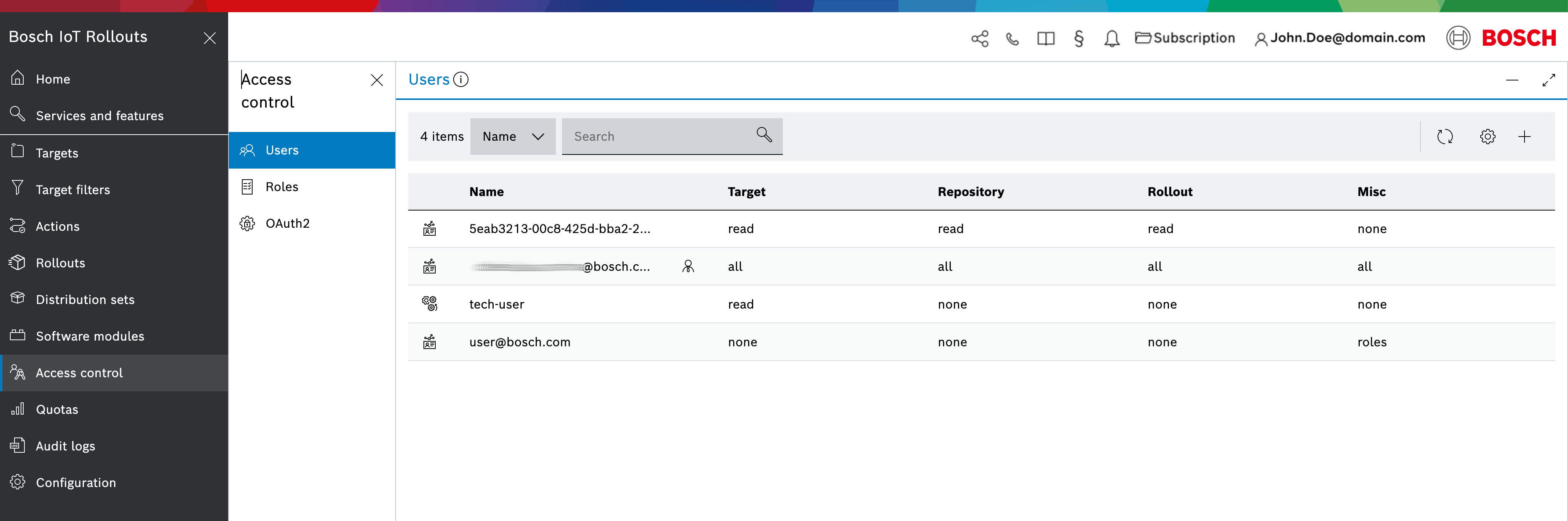1568x521 pixels.
Task: Click the search magnifier icon
Action: tap(765, 135)
